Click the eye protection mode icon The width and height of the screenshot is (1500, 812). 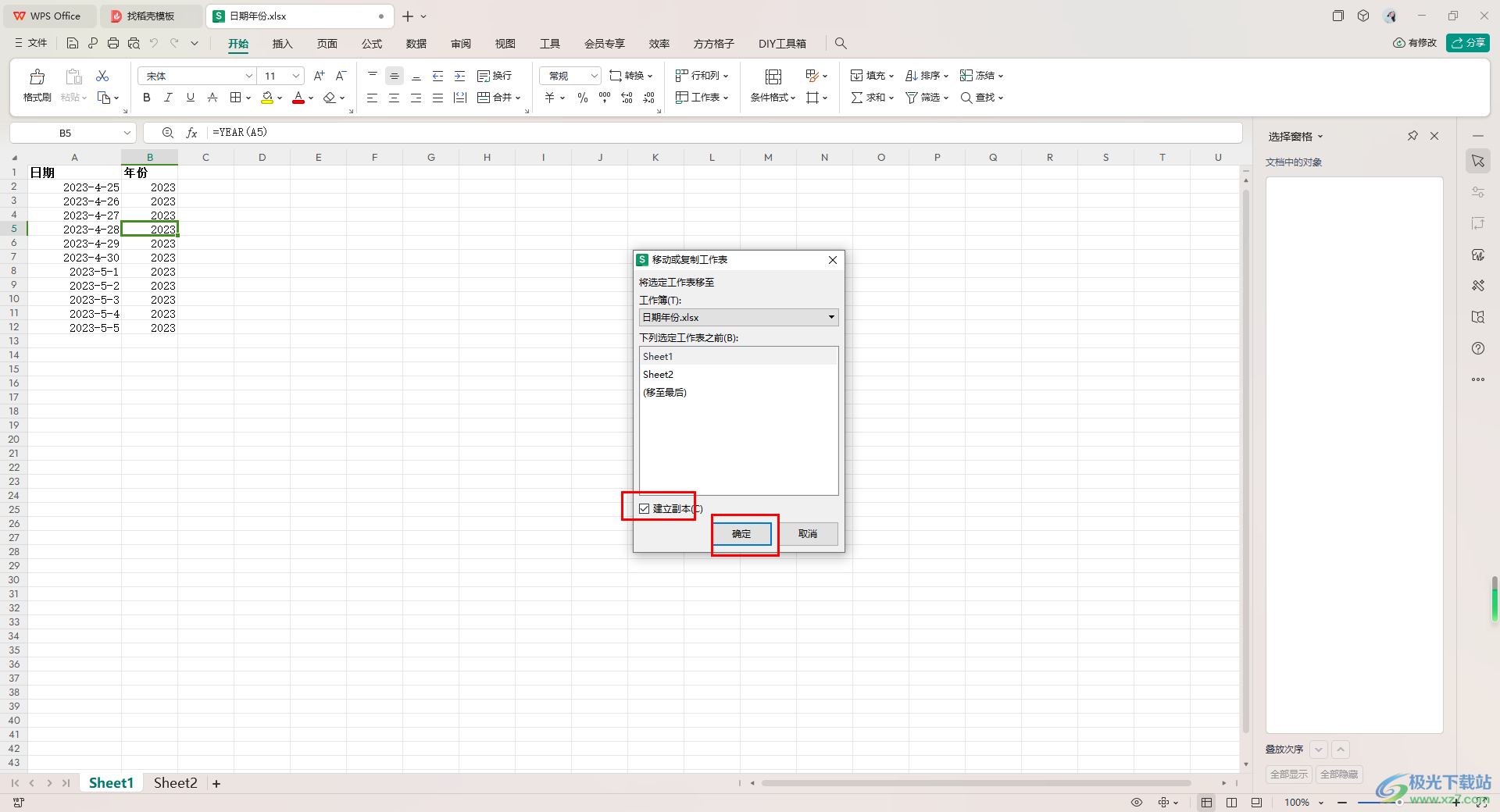click(x=1137, y=802)
